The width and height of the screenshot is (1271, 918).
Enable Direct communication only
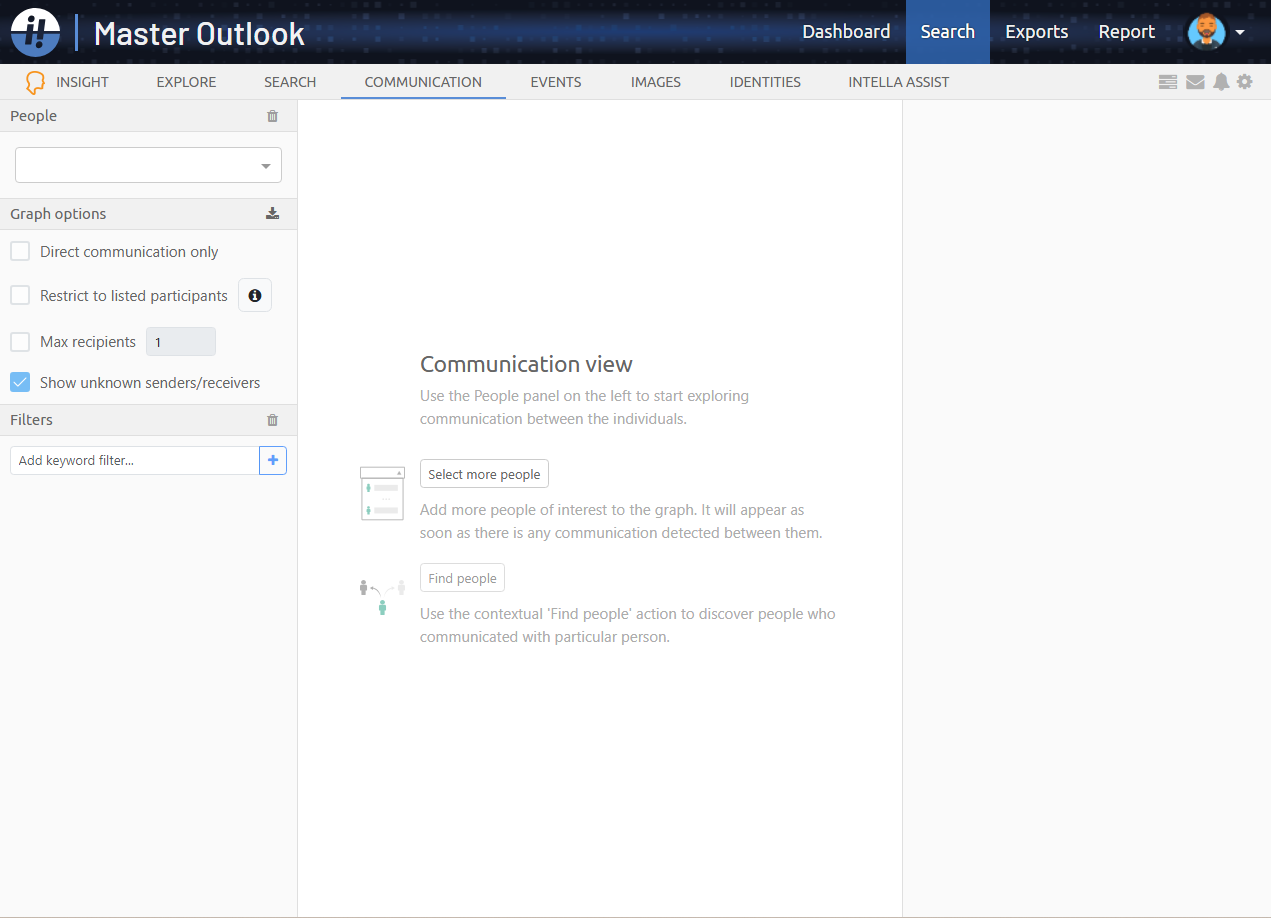[x=20, y=251]
